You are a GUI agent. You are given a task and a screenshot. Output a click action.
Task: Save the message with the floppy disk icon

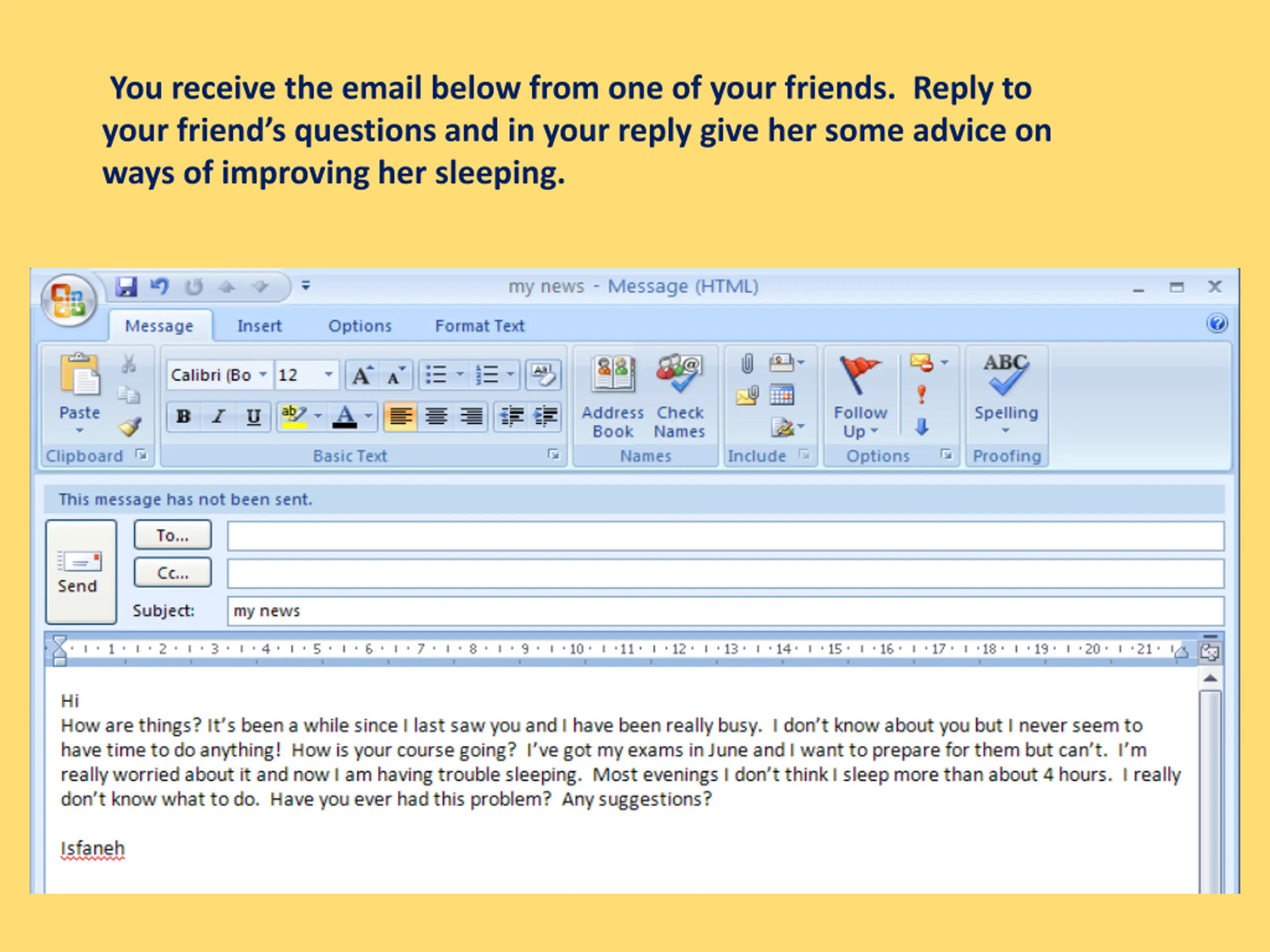[x=127, y=287]
